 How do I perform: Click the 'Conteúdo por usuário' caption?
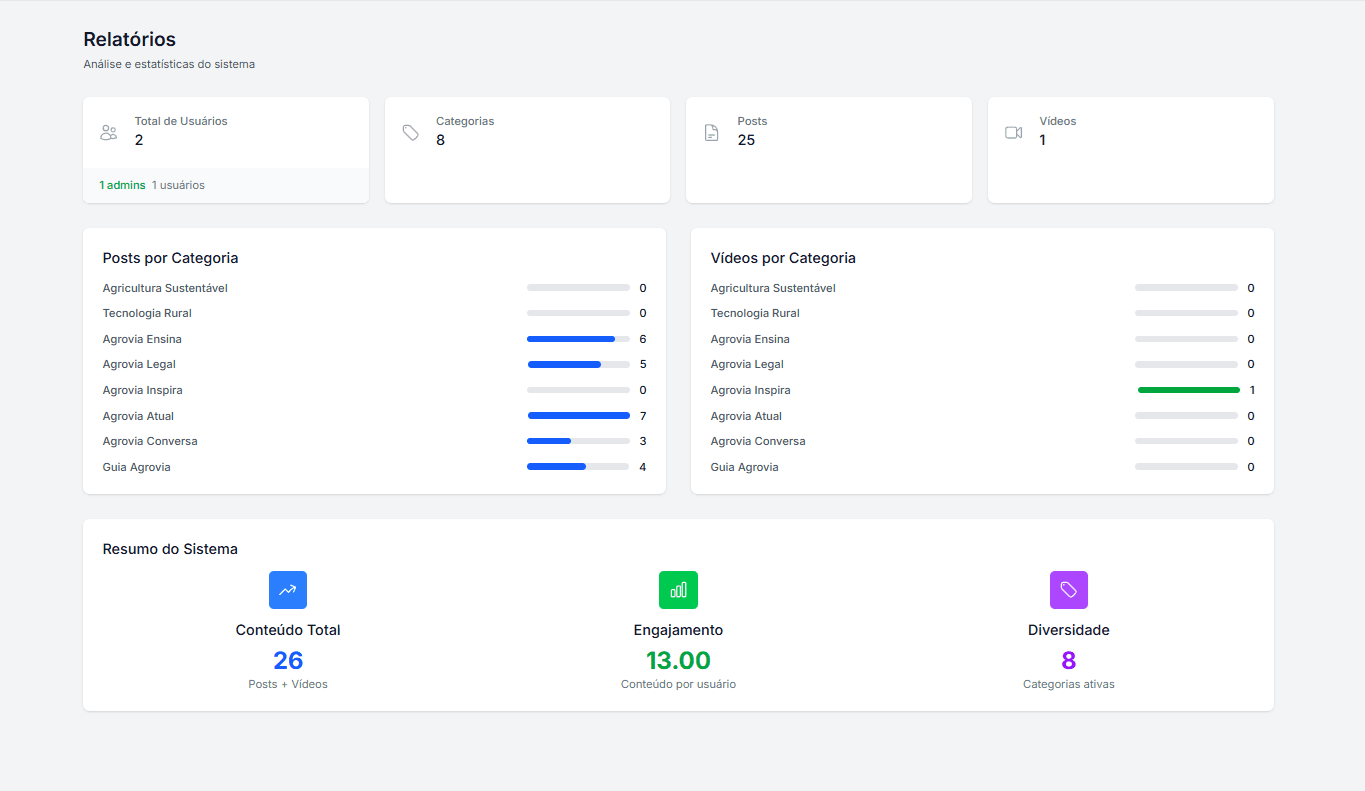click(x=678, y=684)
